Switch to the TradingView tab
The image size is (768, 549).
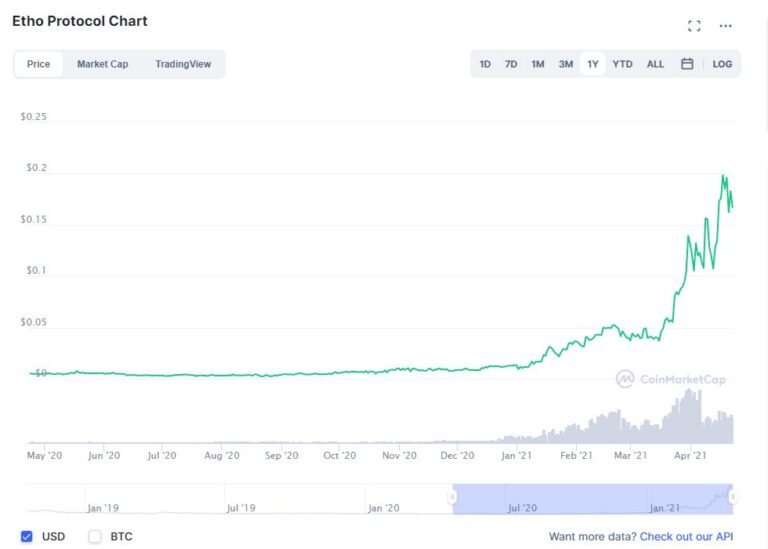183,64
